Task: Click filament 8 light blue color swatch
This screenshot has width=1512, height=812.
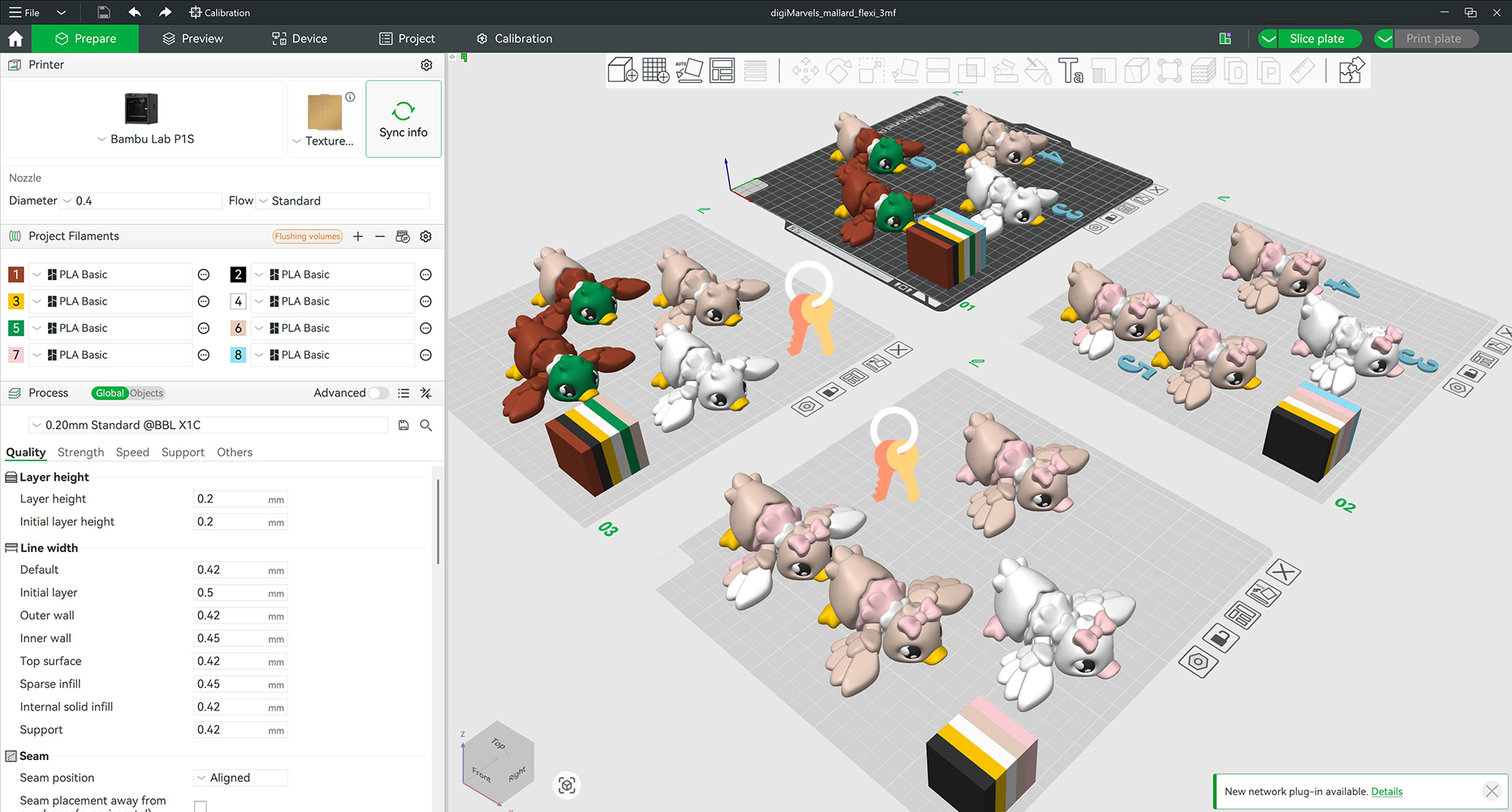Action: point(238,355)
